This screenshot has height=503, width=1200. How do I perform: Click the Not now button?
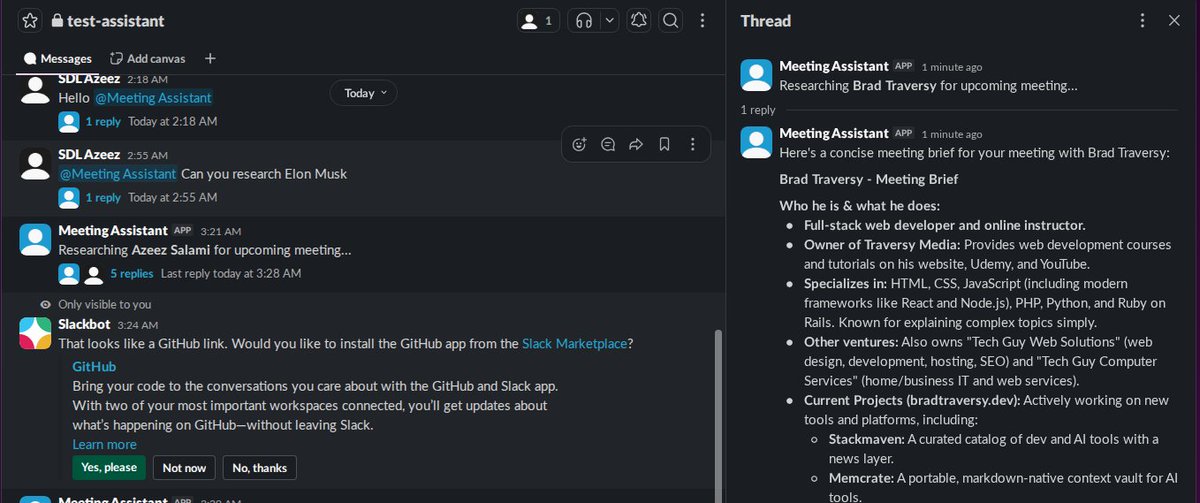coord(184,468)
